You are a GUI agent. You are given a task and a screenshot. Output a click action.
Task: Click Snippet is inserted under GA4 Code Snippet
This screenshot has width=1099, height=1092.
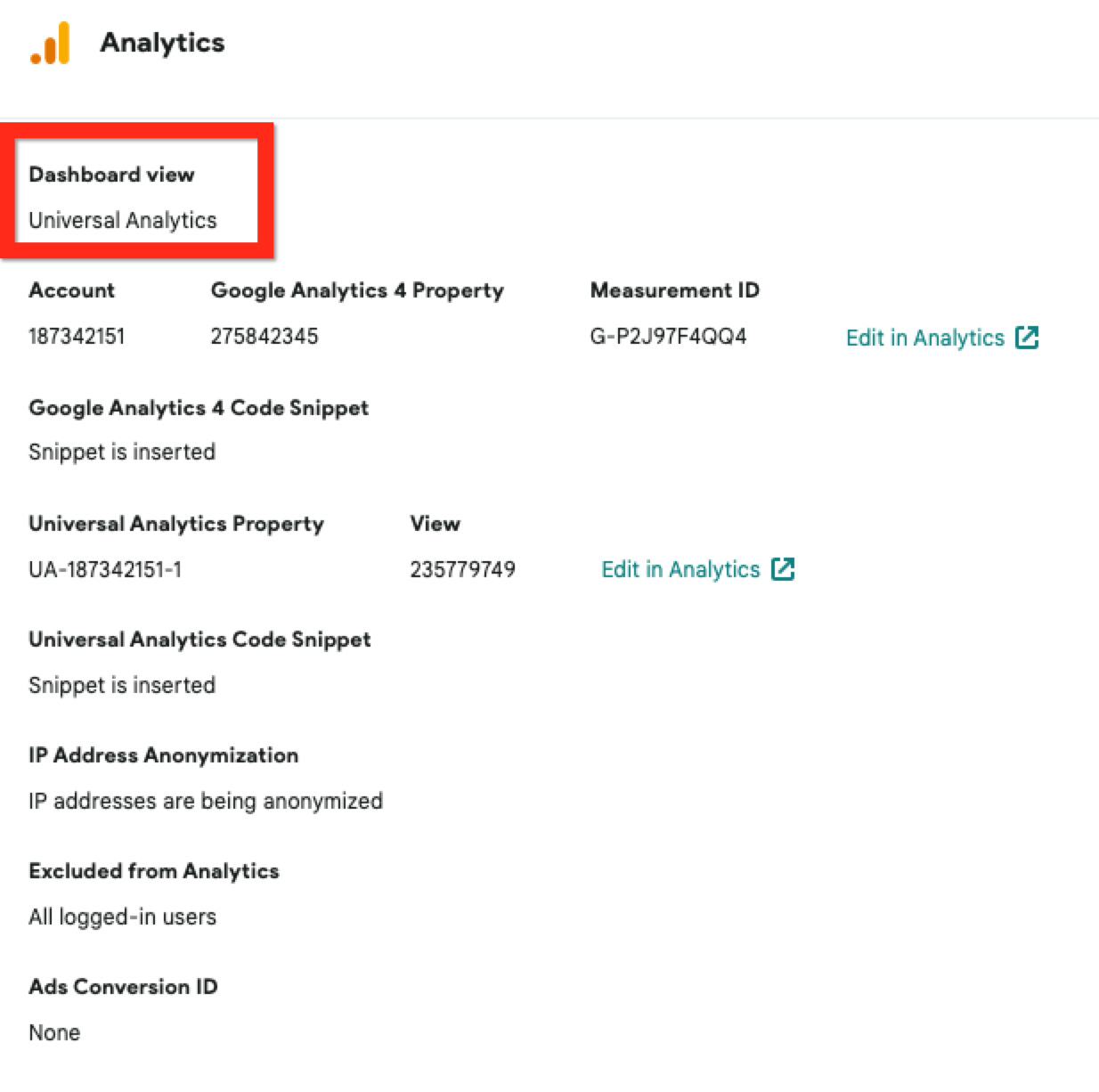tap(122, 452)
